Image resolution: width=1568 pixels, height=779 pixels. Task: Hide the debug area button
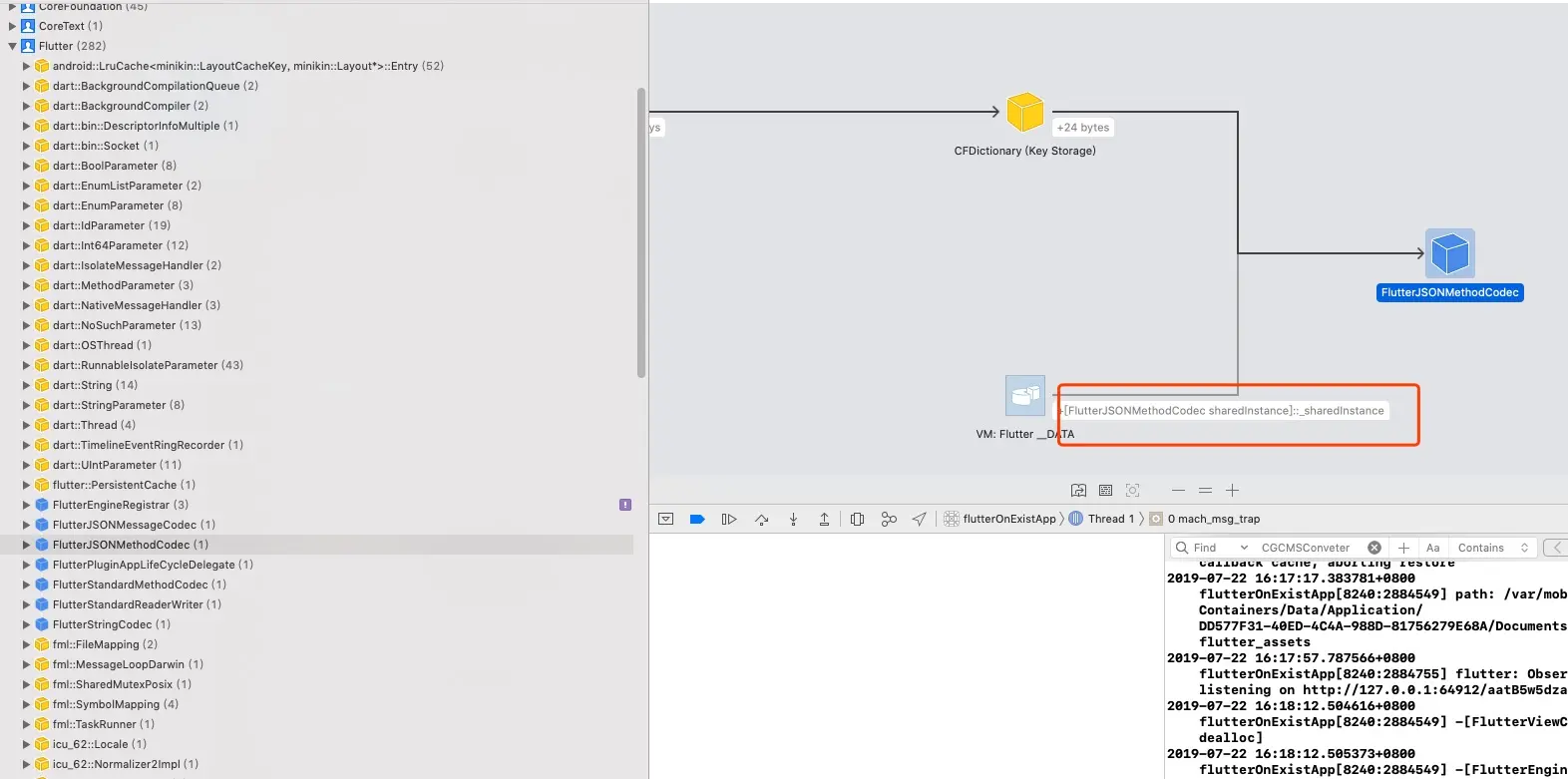tap(666, 519)
